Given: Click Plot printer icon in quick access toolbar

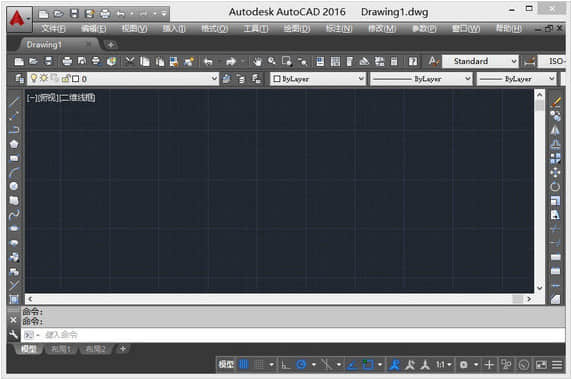Looking at the screenshot, I should click(105, 14).
